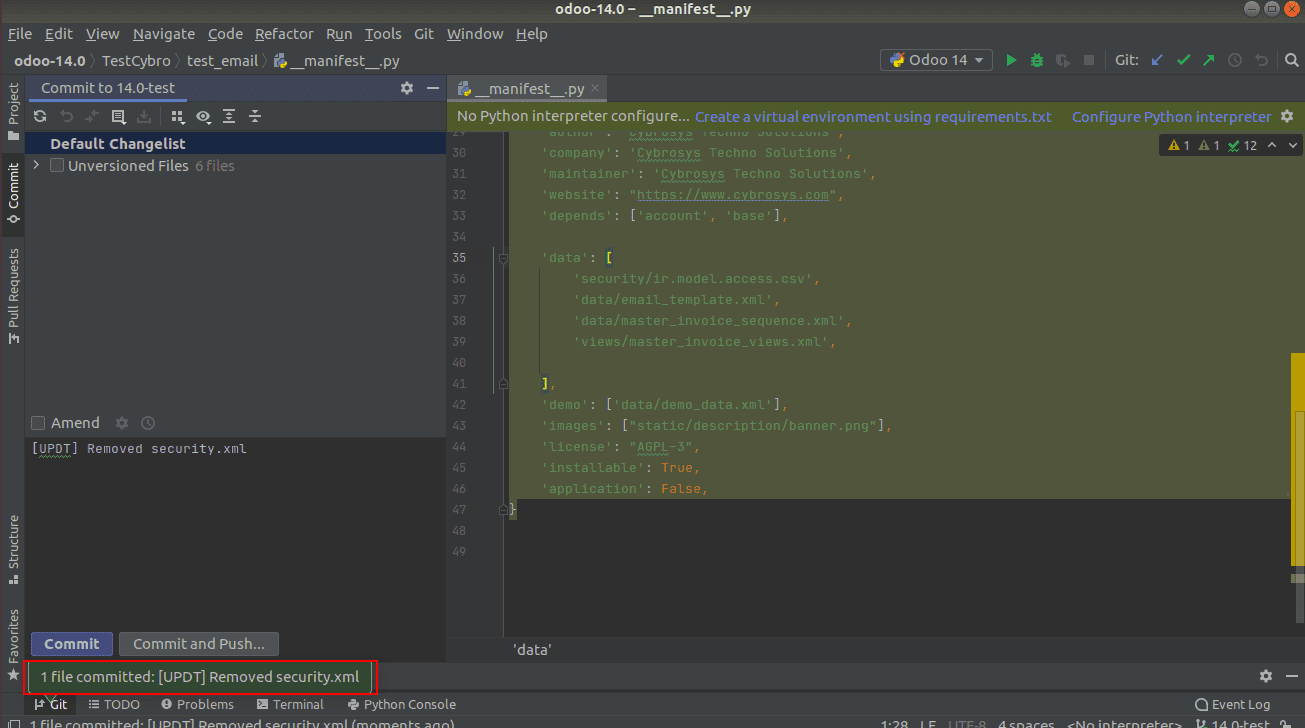The height and width of the screenshot is (728, 1305).
Task: Collapse all nodes in changes tree
Action: tap(255, 116)
